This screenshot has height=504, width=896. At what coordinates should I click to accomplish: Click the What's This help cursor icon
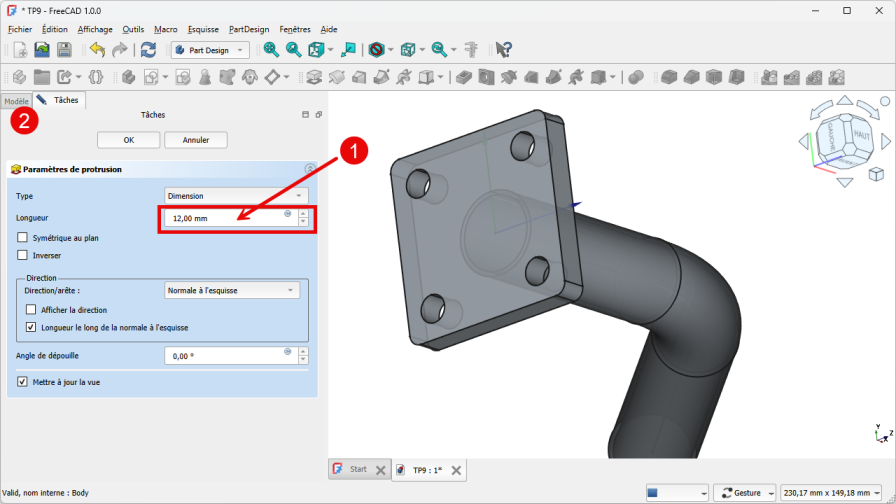504,49
